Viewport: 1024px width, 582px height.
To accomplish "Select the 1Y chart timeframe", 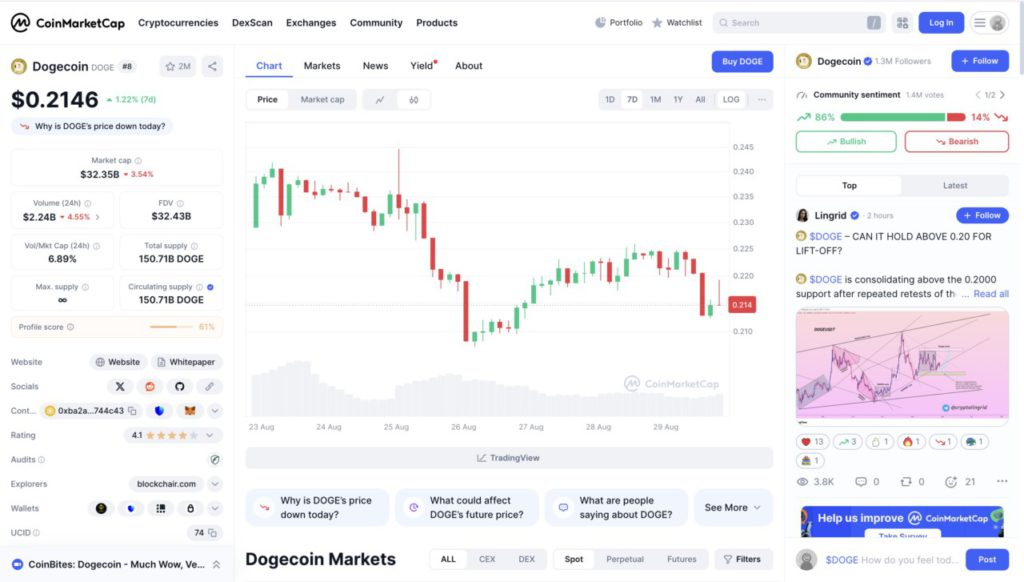I will [677, 99].
